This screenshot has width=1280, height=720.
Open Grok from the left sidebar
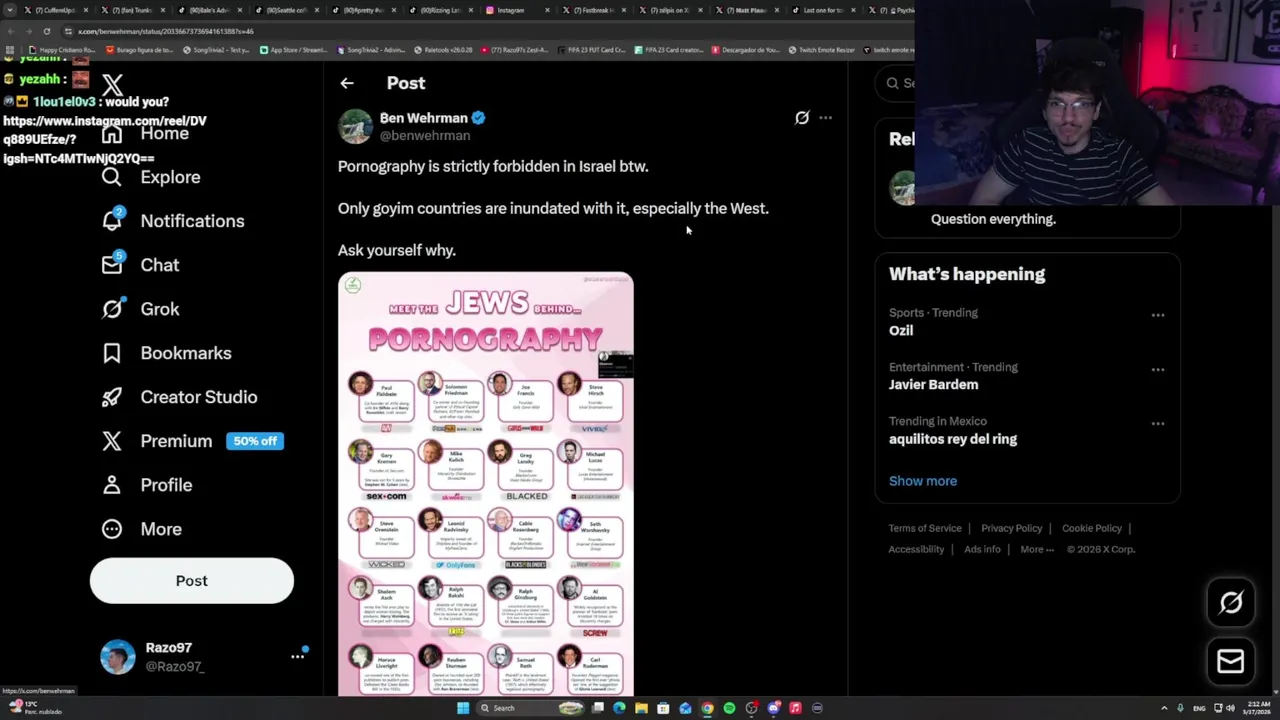click(x=141, y=309)
